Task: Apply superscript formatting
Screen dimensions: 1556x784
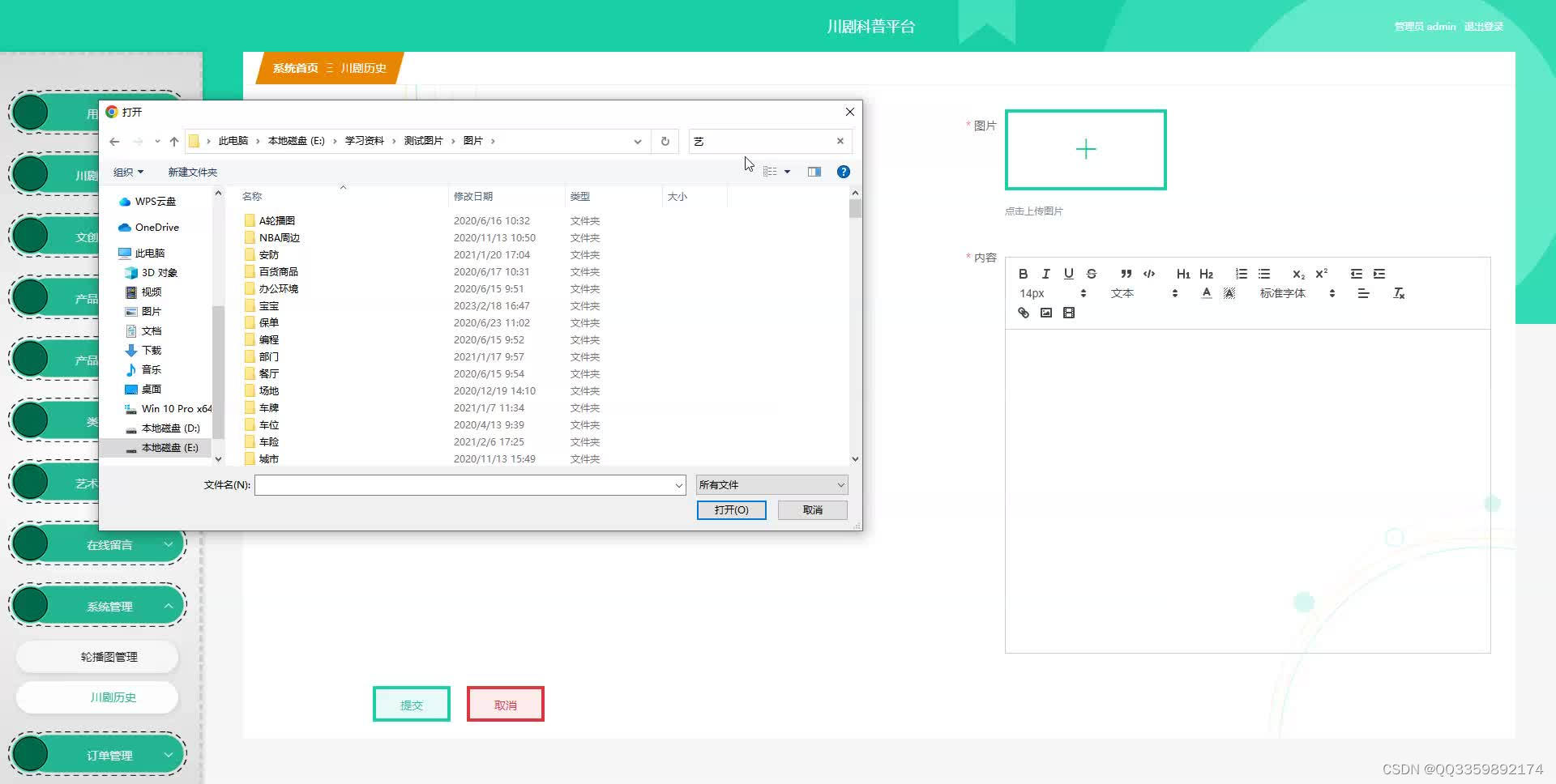Action: (1321, 274)
